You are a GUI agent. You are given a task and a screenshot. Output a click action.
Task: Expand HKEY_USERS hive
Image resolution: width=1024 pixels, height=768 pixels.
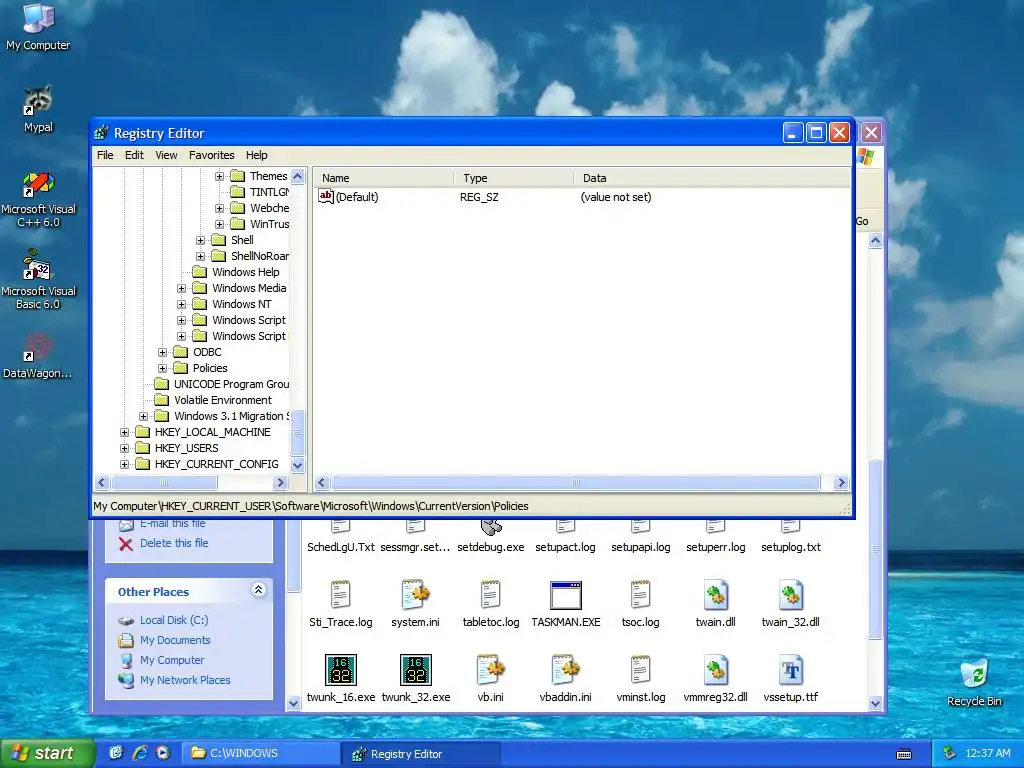(x=124, y=448)
